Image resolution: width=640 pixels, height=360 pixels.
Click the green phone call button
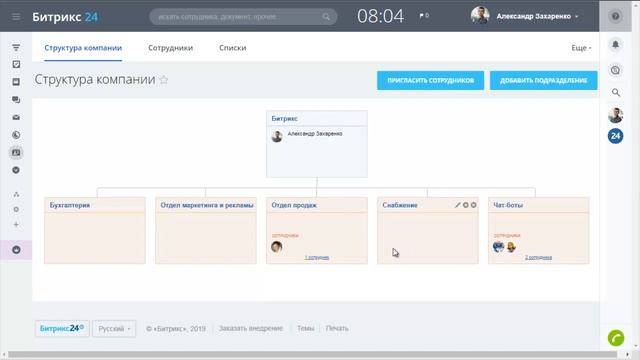click(x=616, y=338)
